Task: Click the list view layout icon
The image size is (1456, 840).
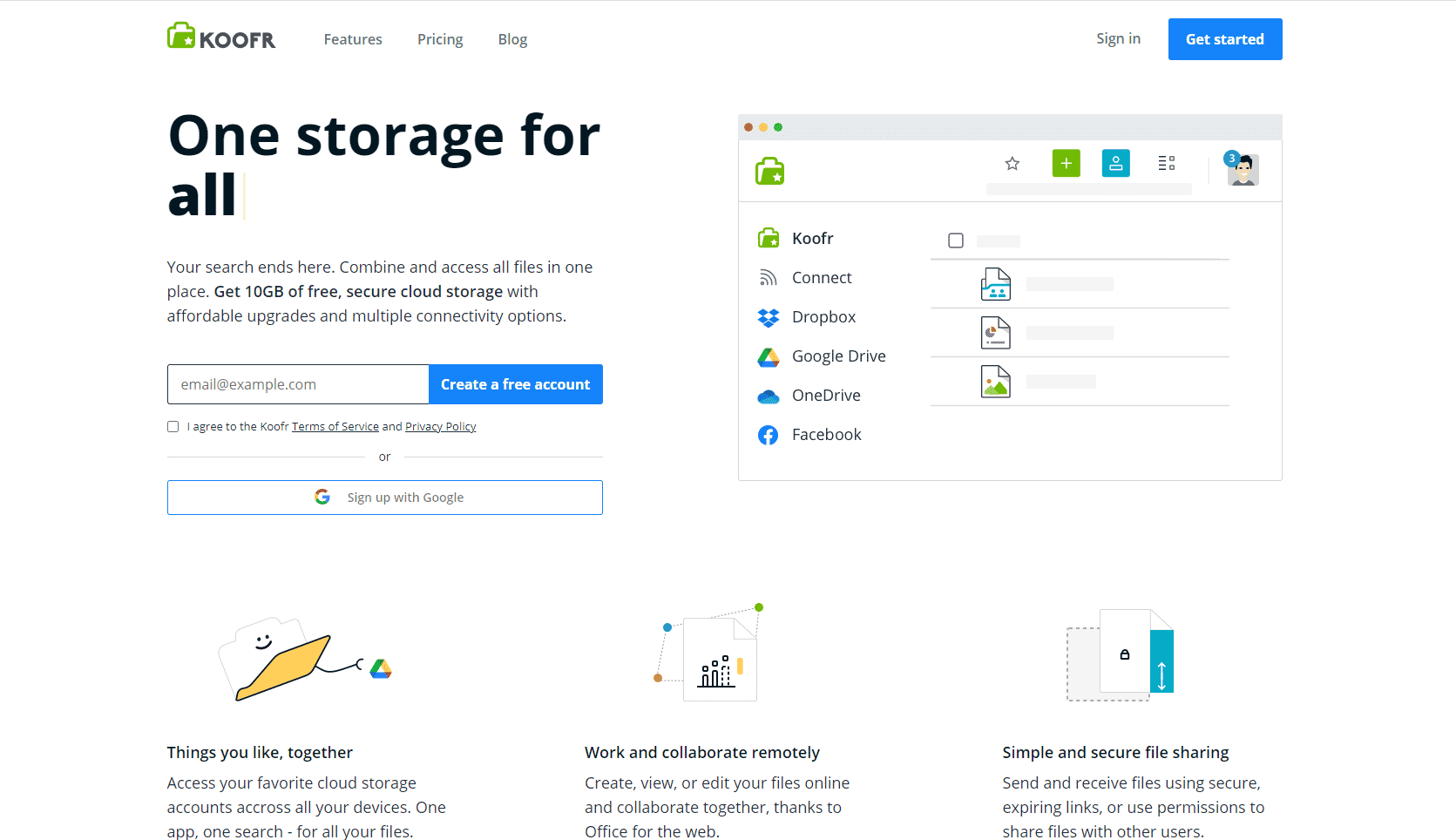Action: [x=1167, y=163]
